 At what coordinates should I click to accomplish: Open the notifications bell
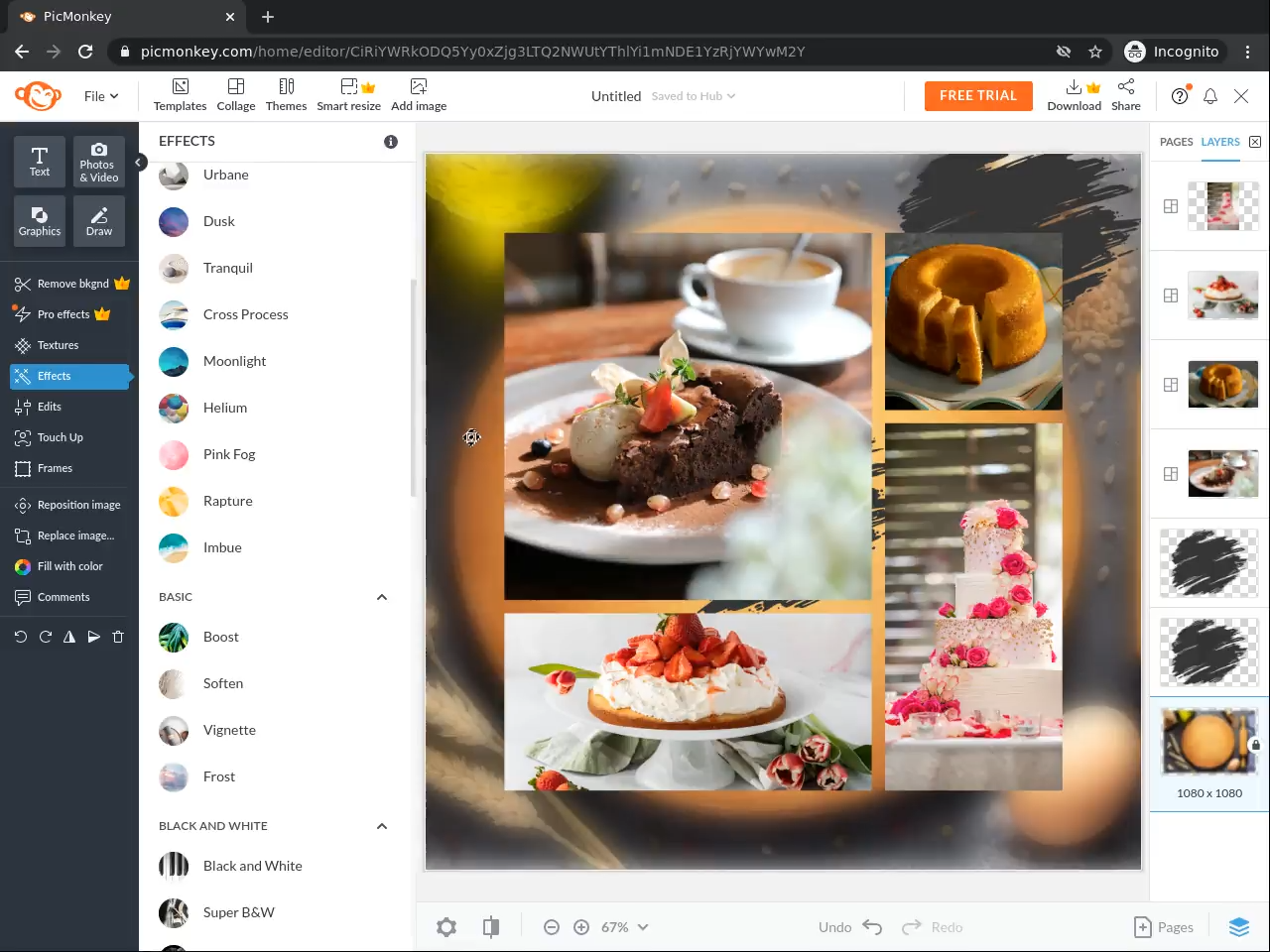[x=1210, y=96]
